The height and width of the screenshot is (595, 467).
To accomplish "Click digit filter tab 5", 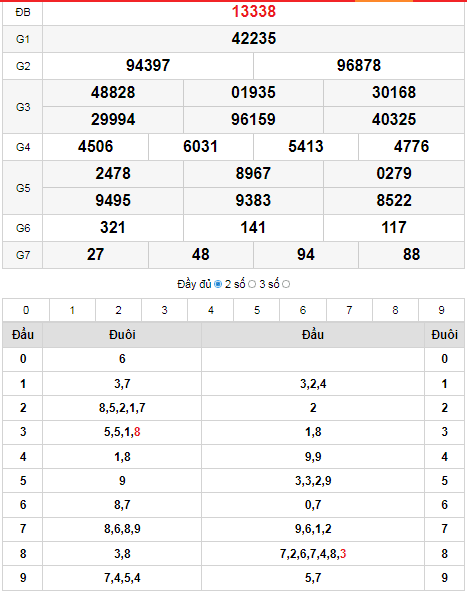I will pos(257,310).
